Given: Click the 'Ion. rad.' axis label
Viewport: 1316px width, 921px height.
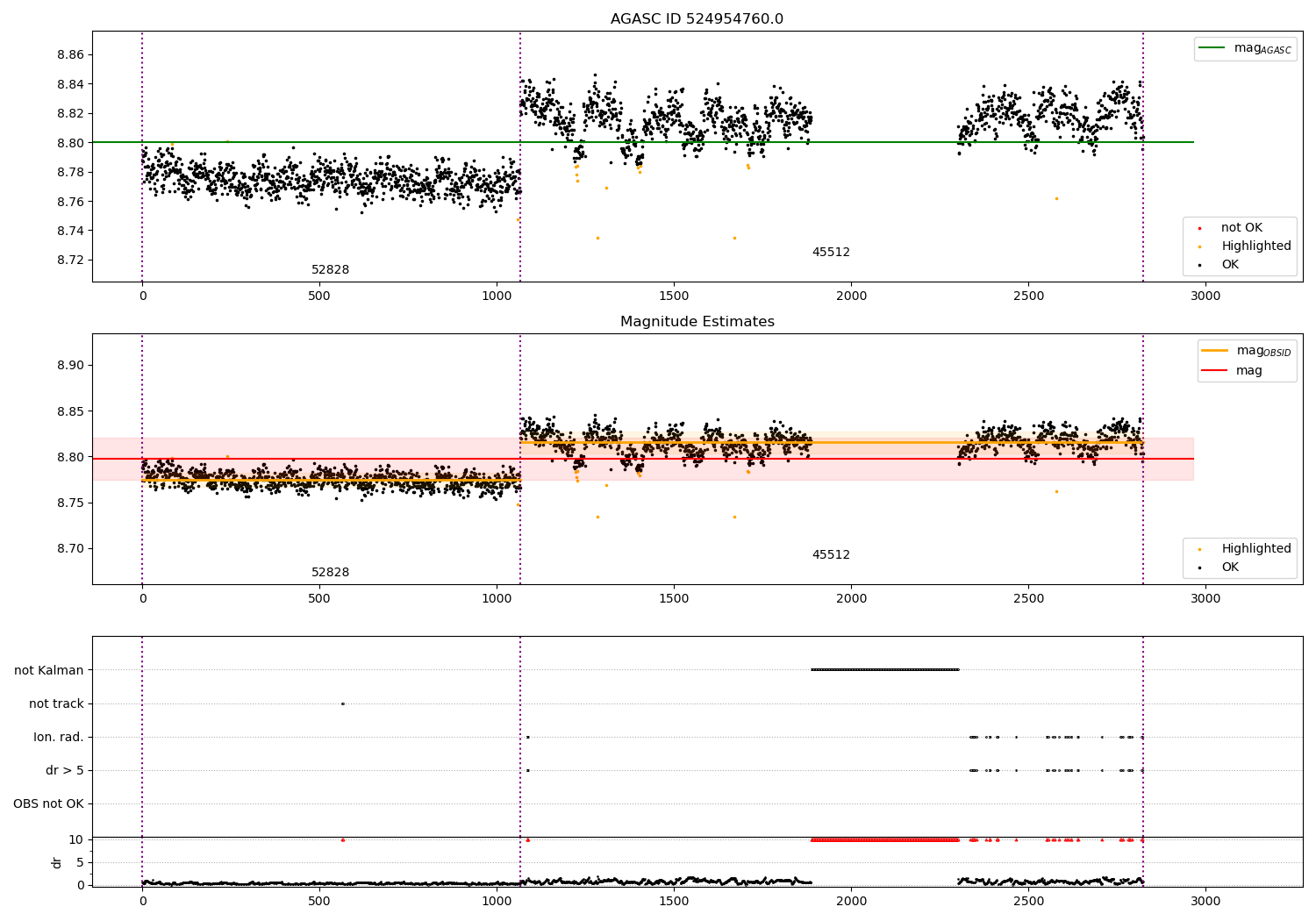Looking at the screenshot, I should point(59,737).
